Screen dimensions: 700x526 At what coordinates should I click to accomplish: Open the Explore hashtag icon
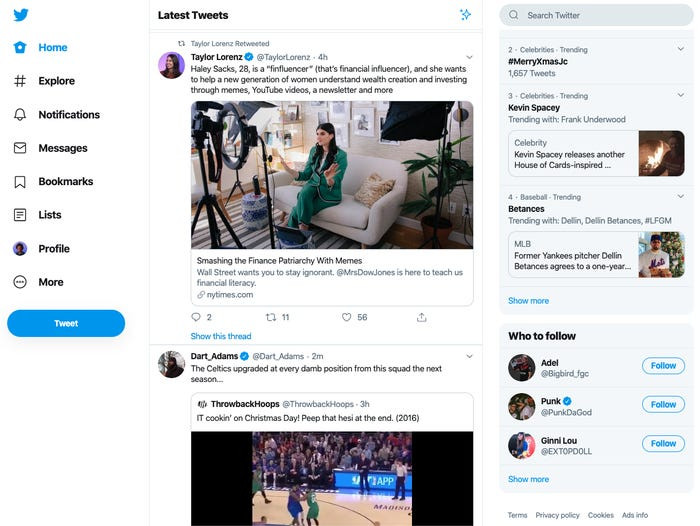[20, 81]
